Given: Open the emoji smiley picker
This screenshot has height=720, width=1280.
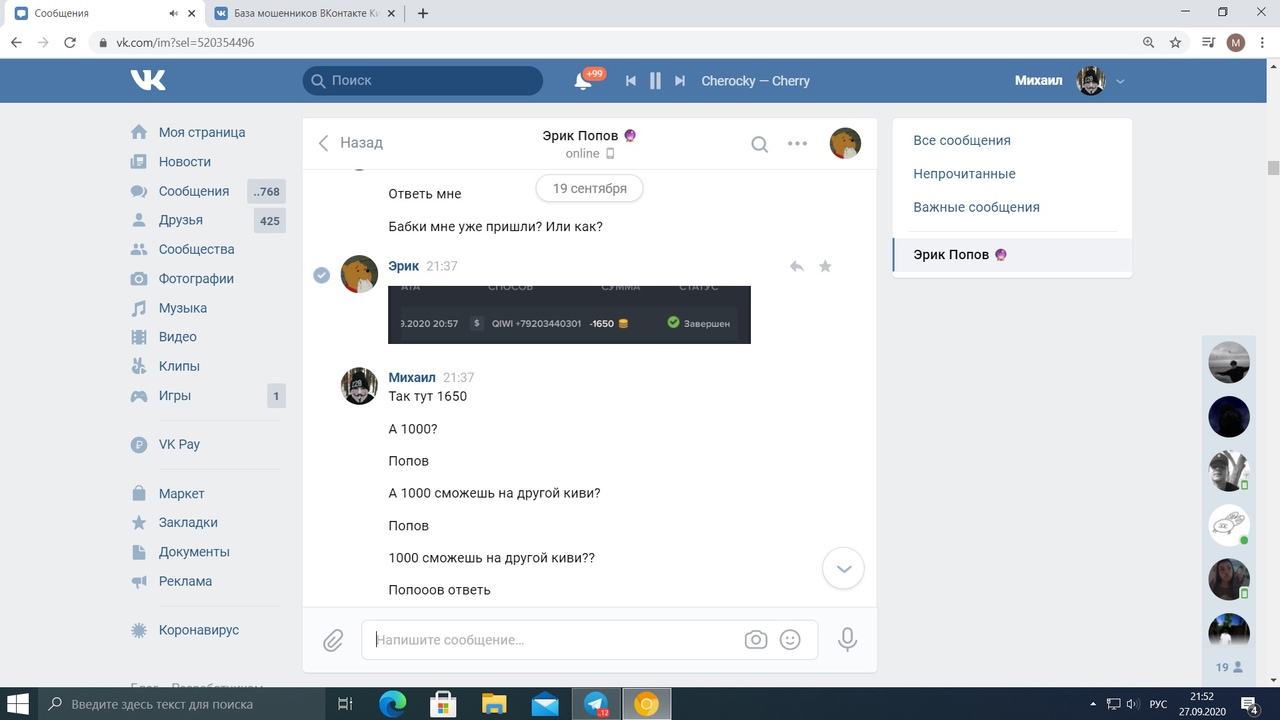Looking at the screenshot, I should pos(790,640).
